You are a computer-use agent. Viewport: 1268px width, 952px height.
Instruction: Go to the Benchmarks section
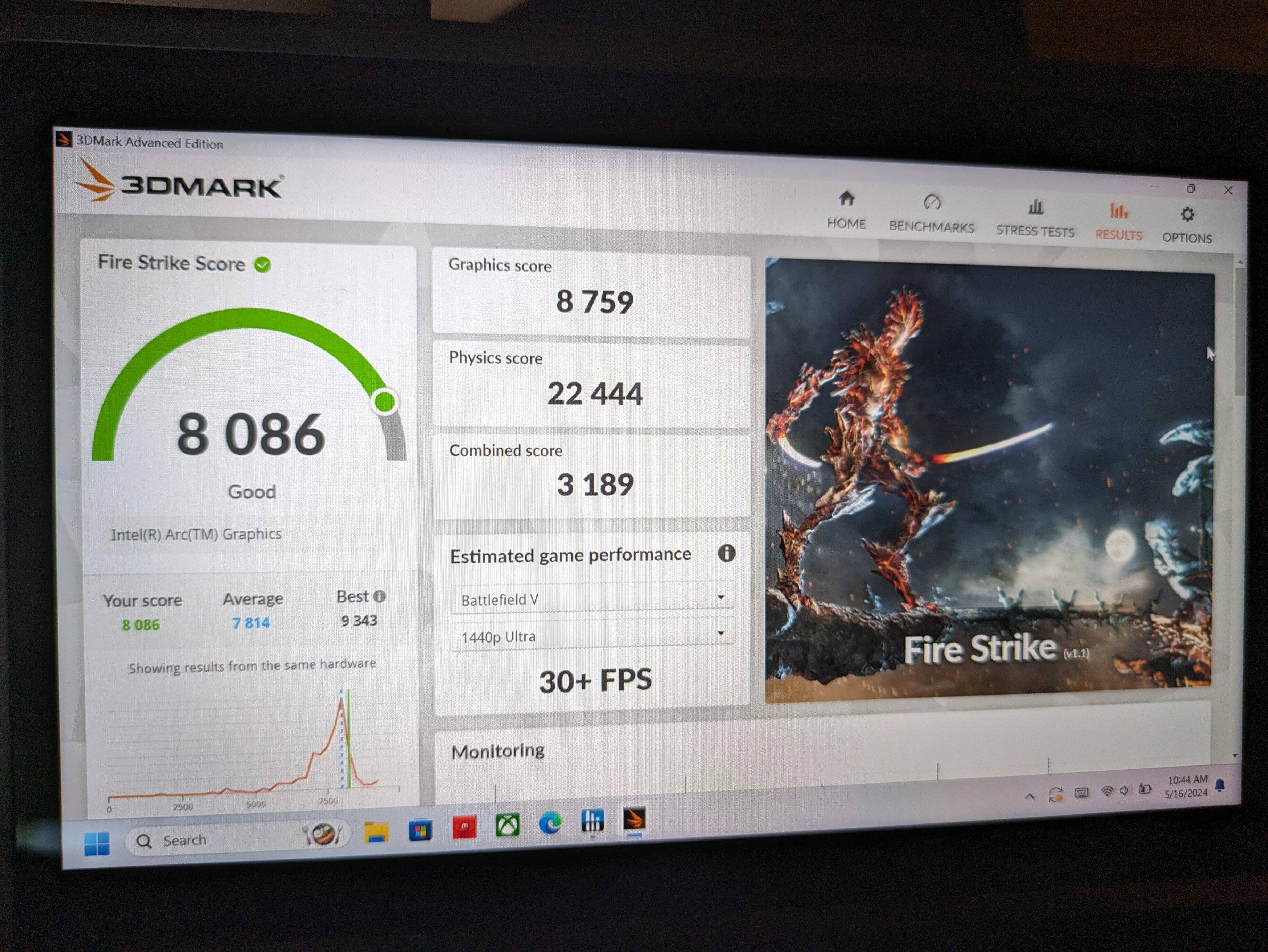(931, 214)
